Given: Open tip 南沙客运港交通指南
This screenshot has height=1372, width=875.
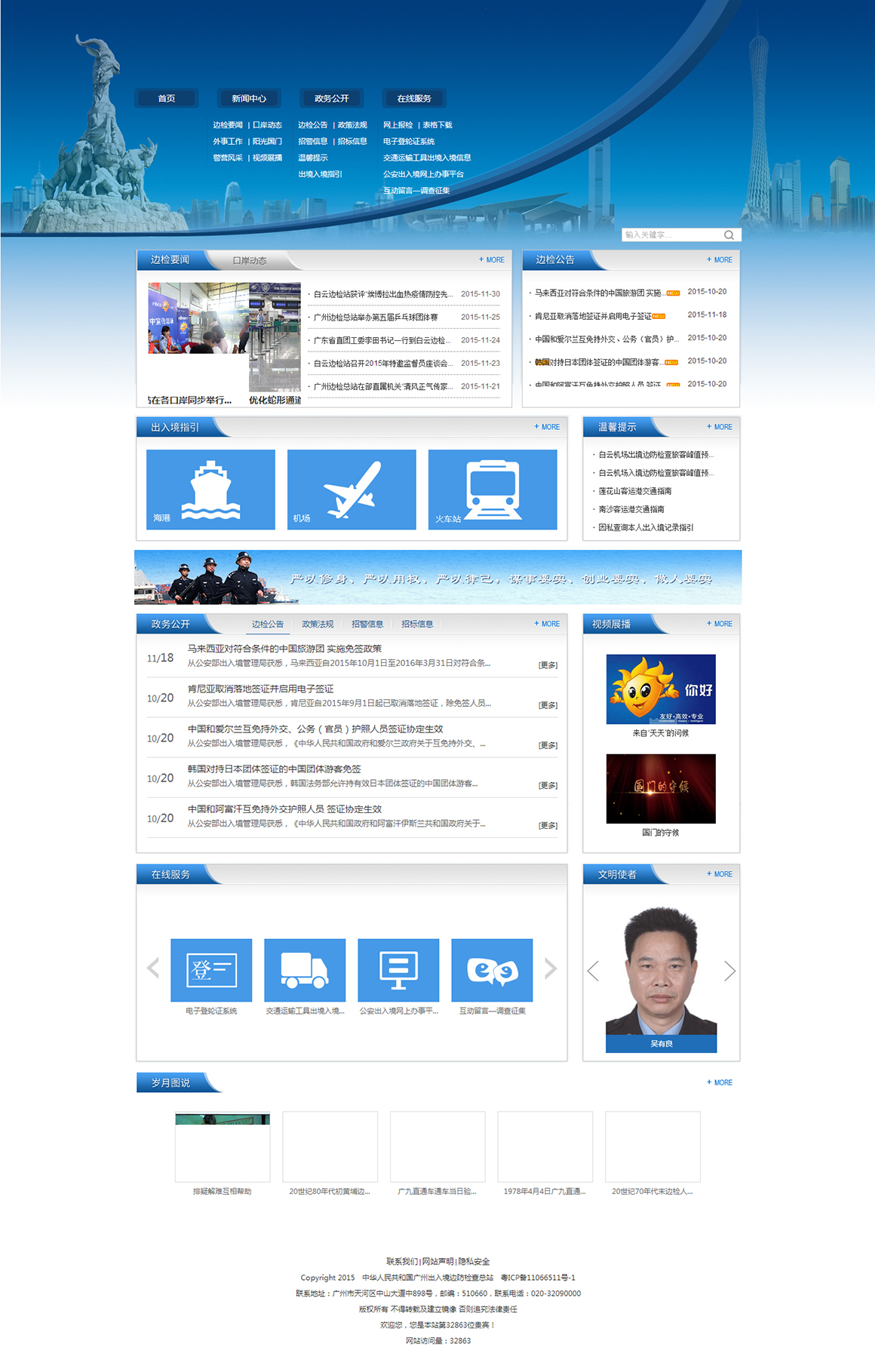Looking at the screenshot, I should point(631,509).
